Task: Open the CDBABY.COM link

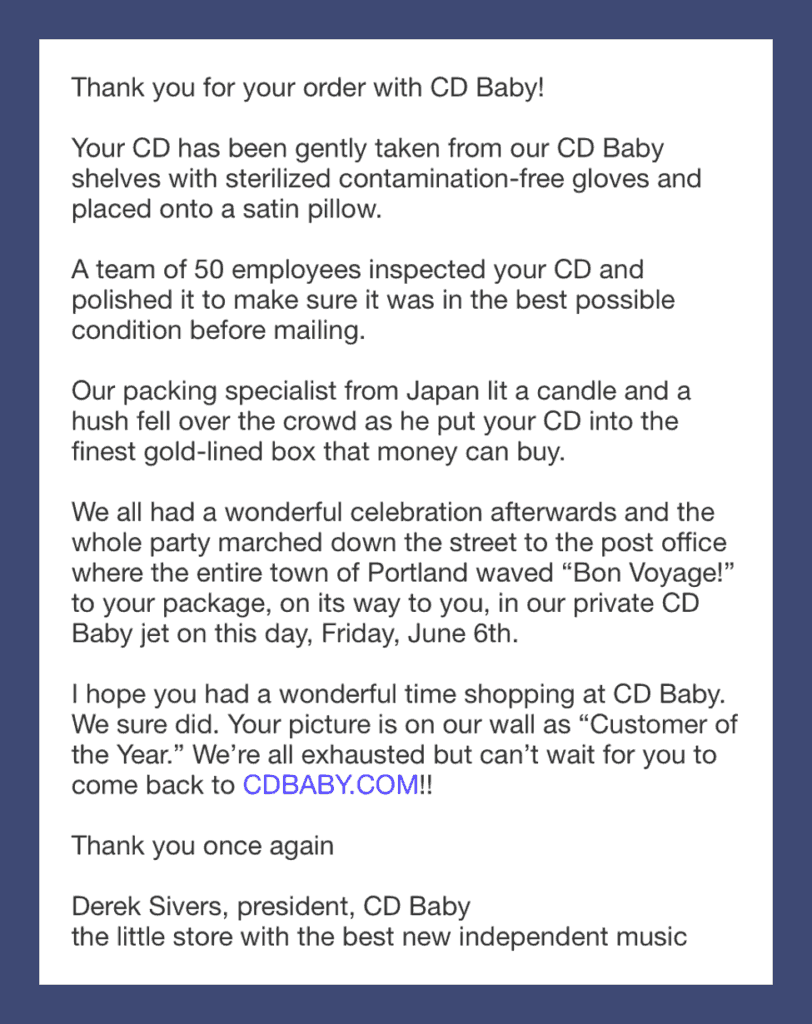Action: click(x=331, y=784)
